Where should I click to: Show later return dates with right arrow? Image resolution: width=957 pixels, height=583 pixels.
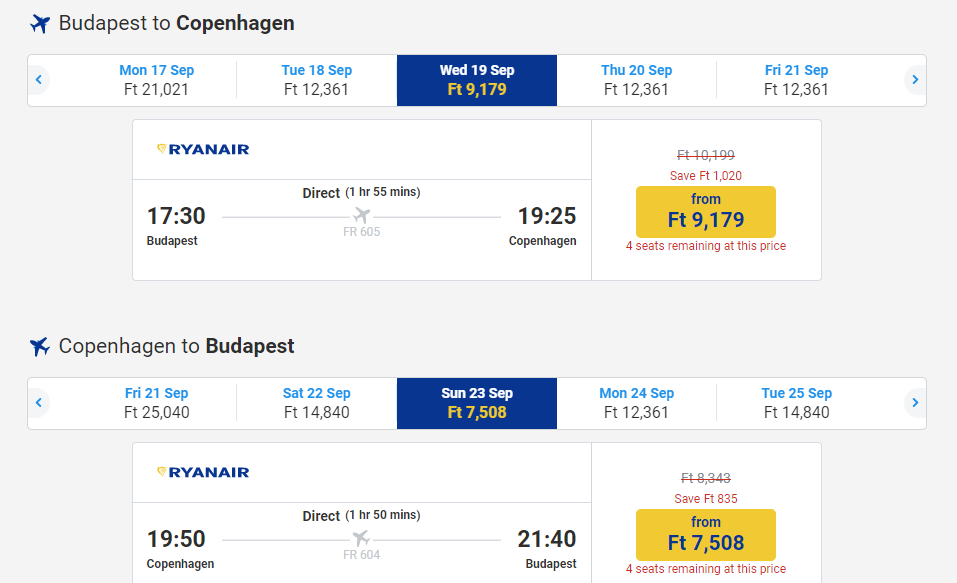pyautogui.click(x=915, y=403)
